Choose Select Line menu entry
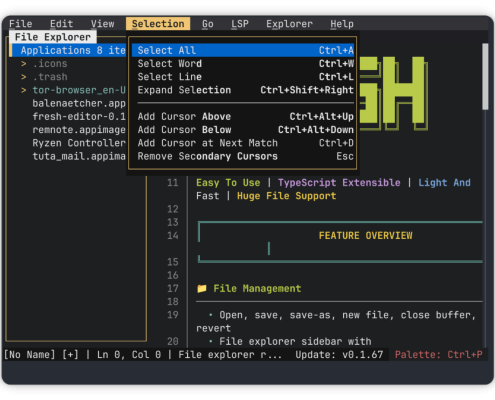 pyautogui.click(x=243, y=77)
